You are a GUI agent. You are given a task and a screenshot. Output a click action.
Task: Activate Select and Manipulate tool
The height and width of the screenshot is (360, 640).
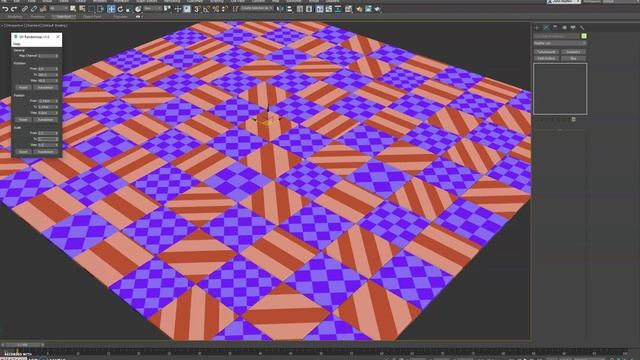point(178,9)
